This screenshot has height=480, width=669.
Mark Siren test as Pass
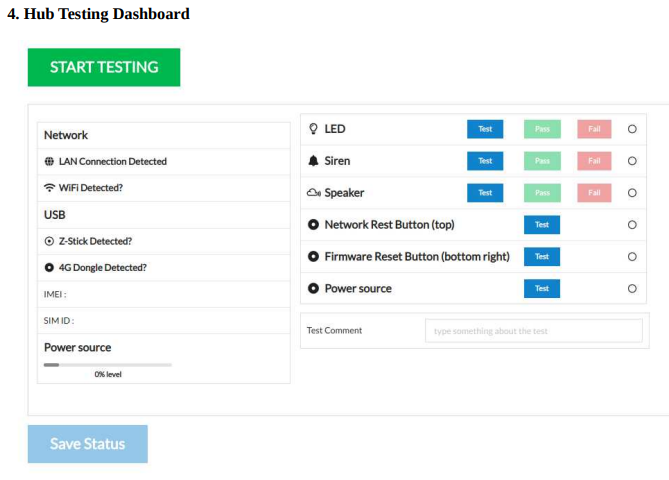pyautogui.click(x=542, y=161)
